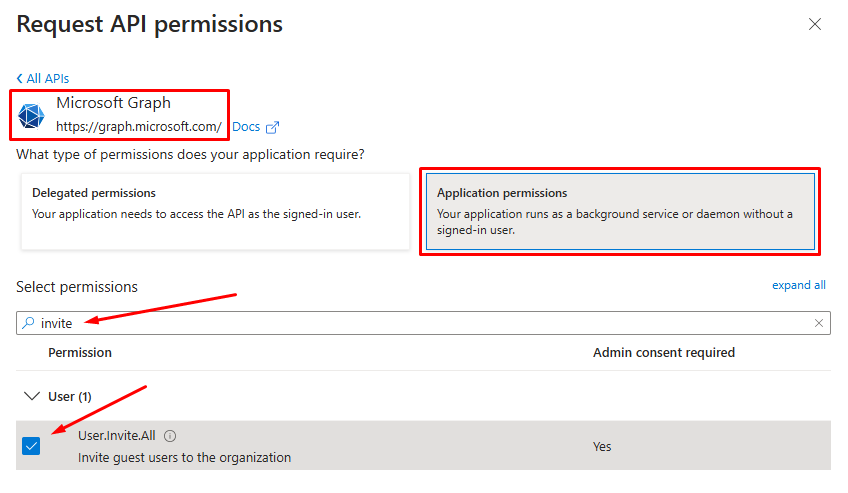Click the Microsoft Graph logo icon
Screen dimensions: 848x493
coord(31,116)
